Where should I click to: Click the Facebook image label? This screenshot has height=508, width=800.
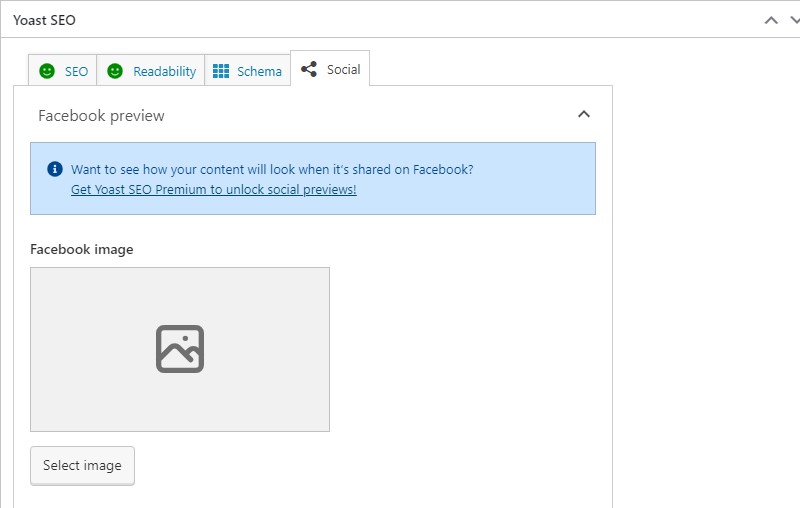pos(82,249)
